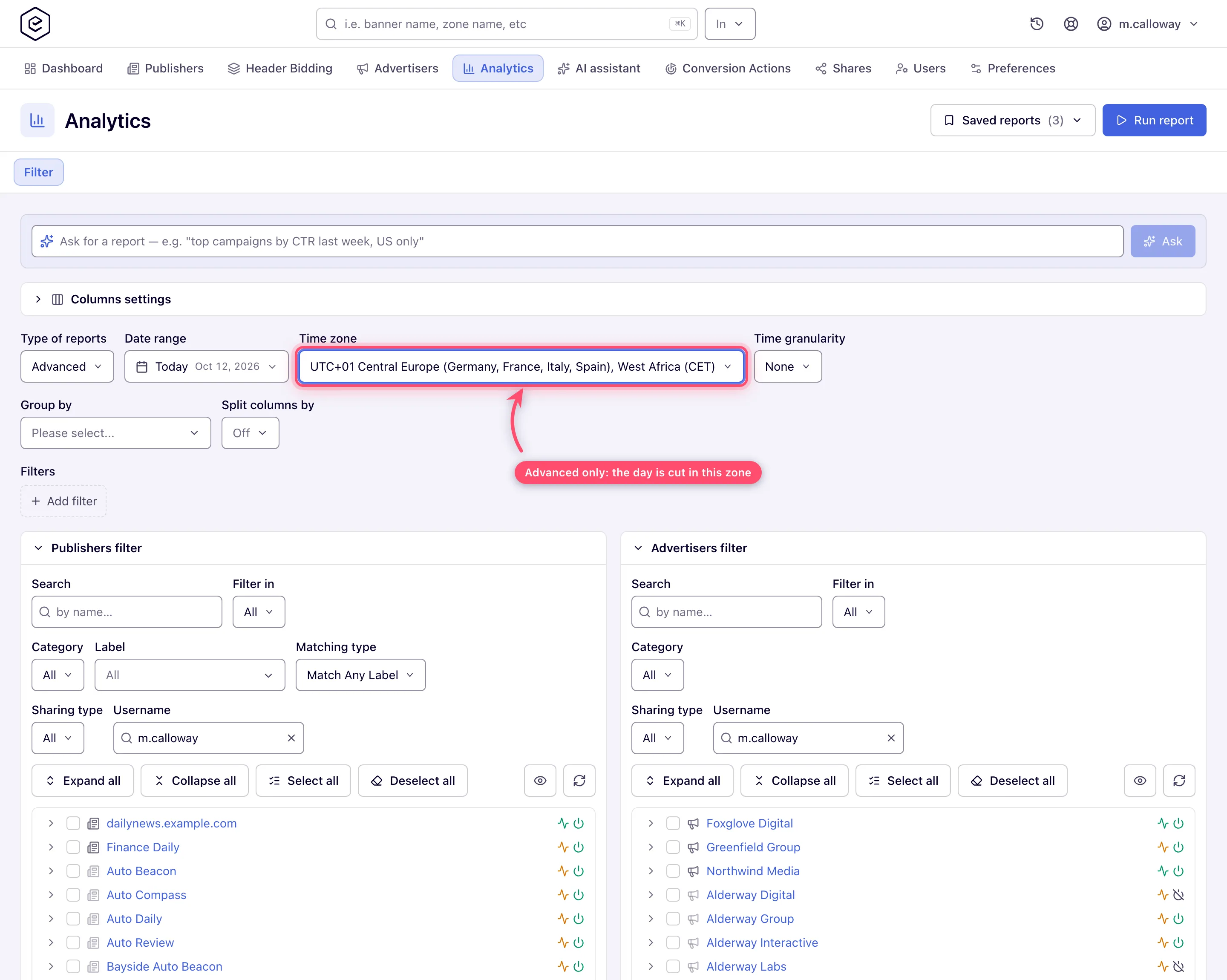1227x980 pixels.
Task: Toggle visibility eye icon in Publishers filter
Action: (539, 781)
